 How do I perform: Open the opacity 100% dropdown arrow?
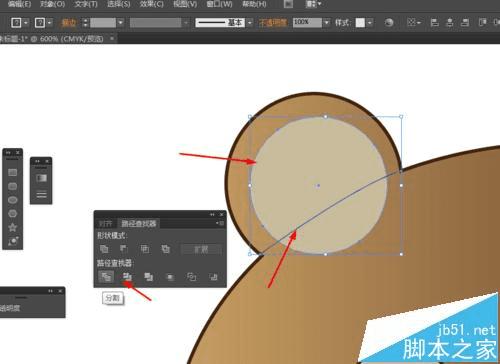tap(327, 23)
